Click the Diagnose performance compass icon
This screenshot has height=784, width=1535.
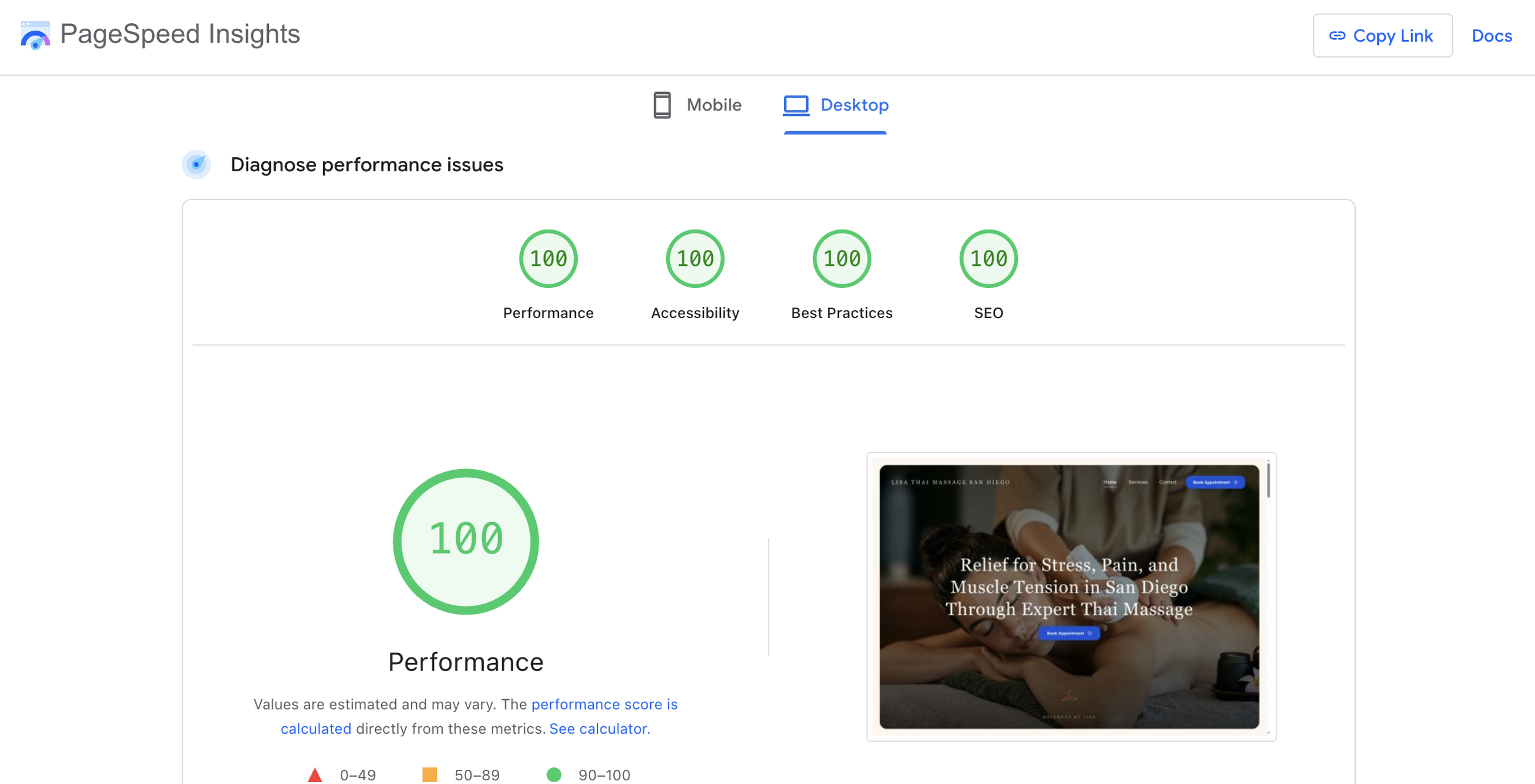tap(196, 165)
